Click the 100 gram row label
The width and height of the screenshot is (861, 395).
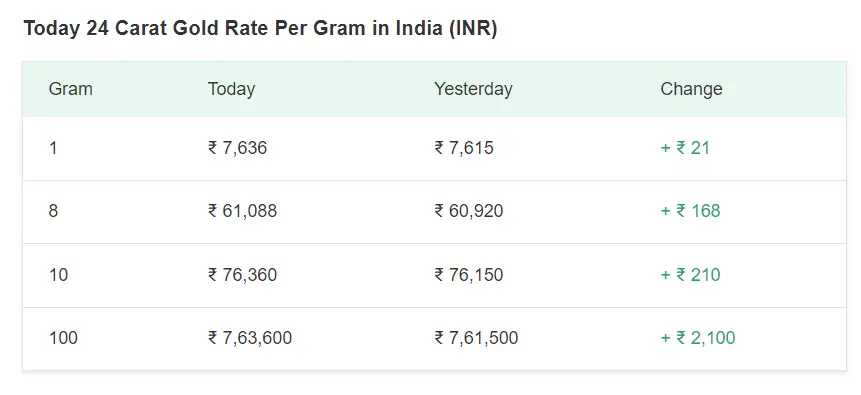tap(63, 338)
